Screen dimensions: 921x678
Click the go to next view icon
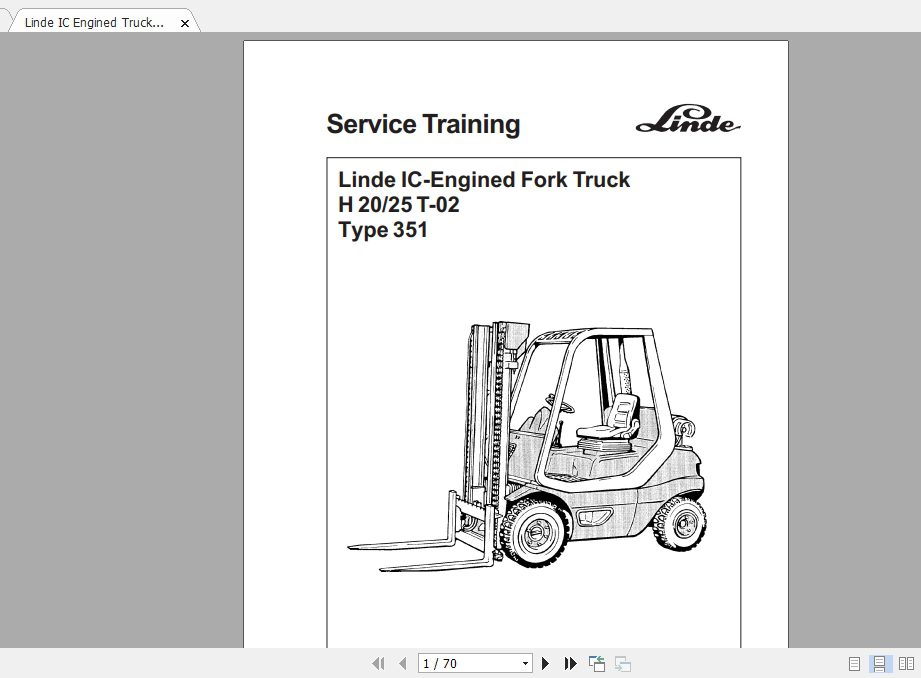(x=623, y=663)
